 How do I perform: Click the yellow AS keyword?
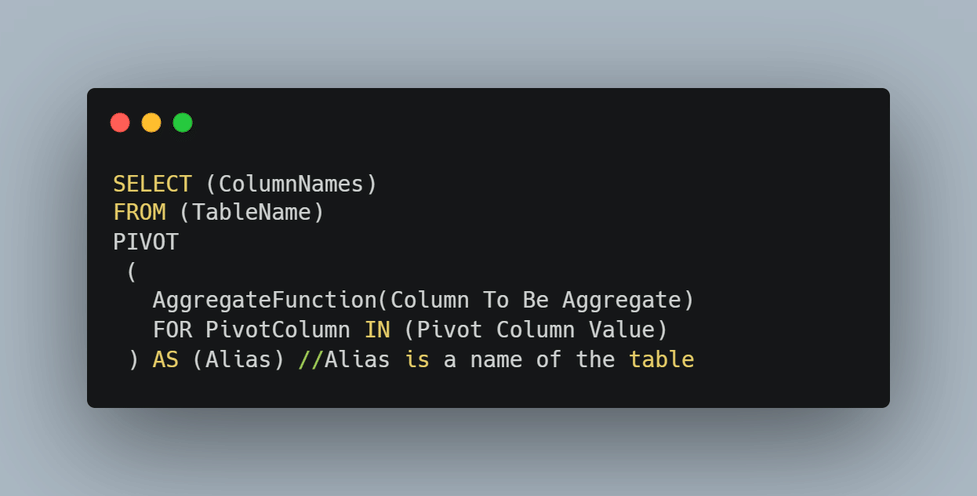165,359
